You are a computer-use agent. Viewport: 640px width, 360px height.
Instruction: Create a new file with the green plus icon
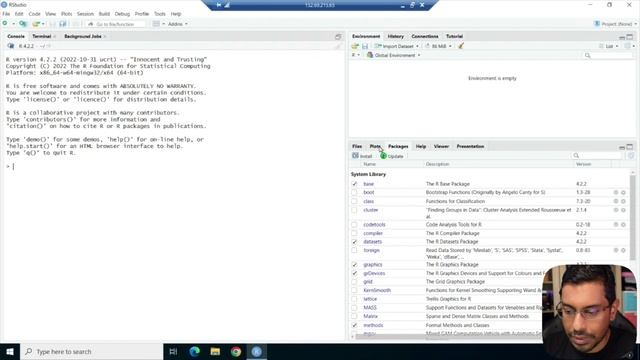tap(5, 24)
